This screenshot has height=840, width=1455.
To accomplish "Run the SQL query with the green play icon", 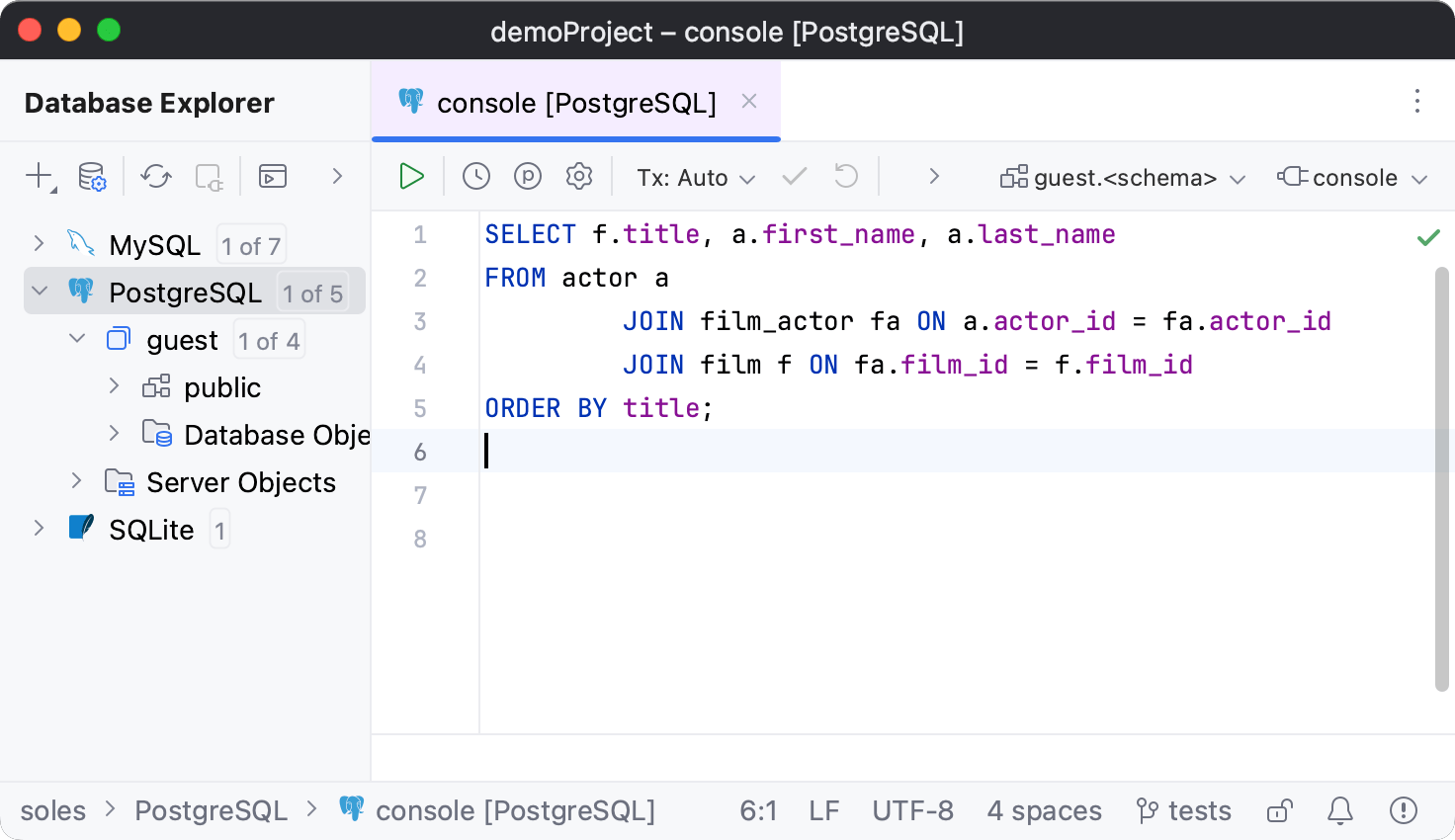I will point(411,176).
